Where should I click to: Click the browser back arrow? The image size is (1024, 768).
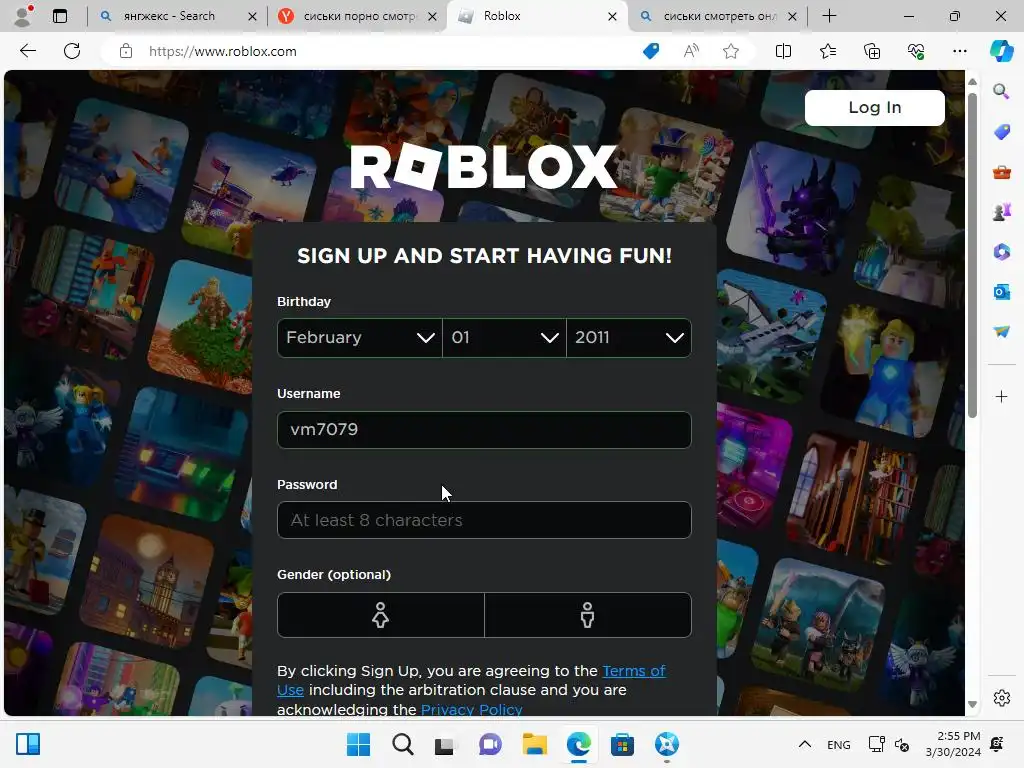coord(27,51)
